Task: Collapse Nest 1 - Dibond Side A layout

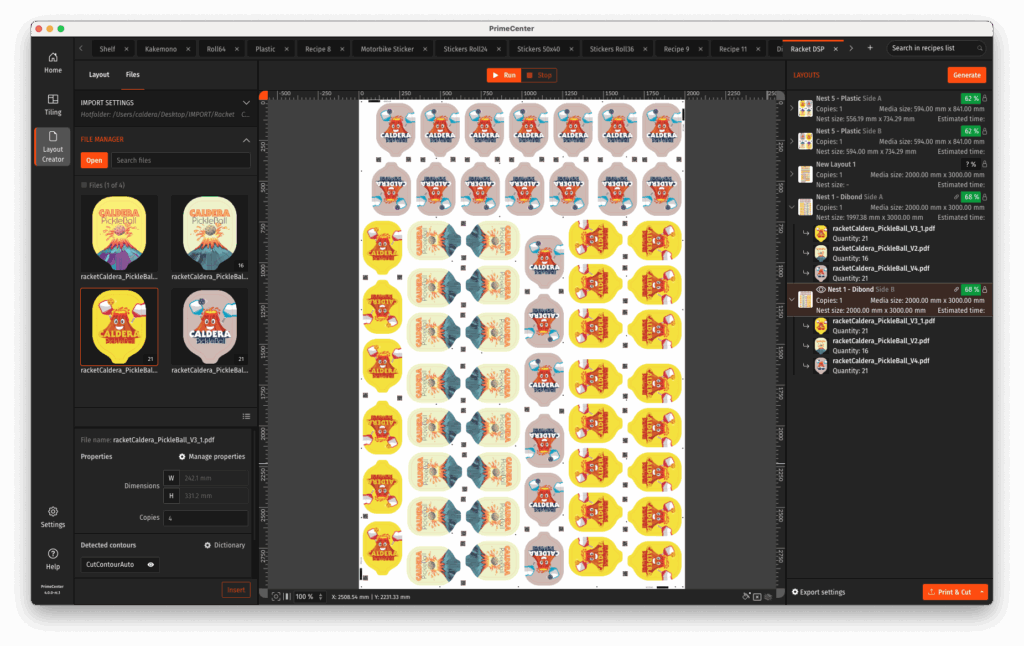Action: coord(792,207)
